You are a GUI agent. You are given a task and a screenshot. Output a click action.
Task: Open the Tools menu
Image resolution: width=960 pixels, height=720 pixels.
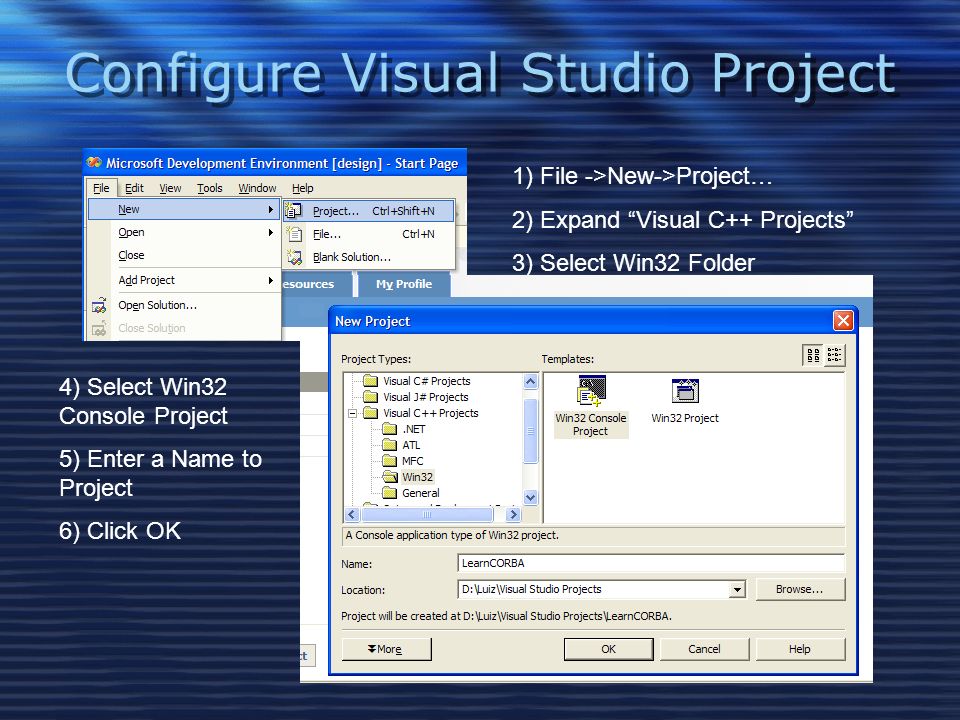click(209, 188)
